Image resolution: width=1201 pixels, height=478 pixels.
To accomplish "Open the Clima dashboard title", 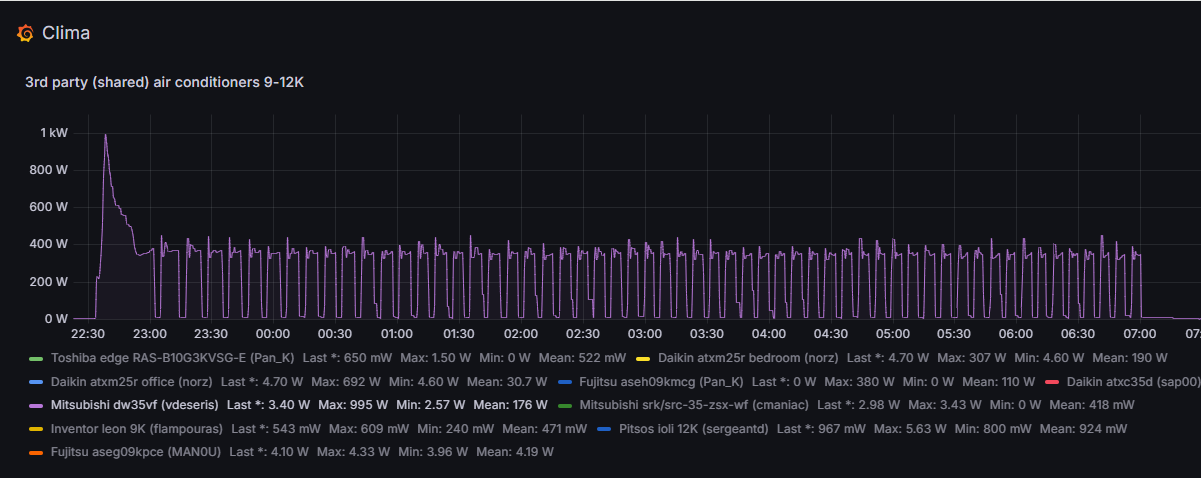I will pyautogui.click(x=66, y=33).
